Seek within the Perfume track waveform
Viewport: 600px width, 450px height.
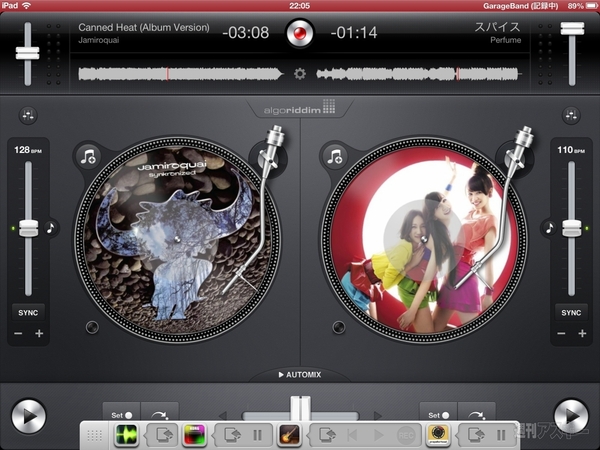419,73
